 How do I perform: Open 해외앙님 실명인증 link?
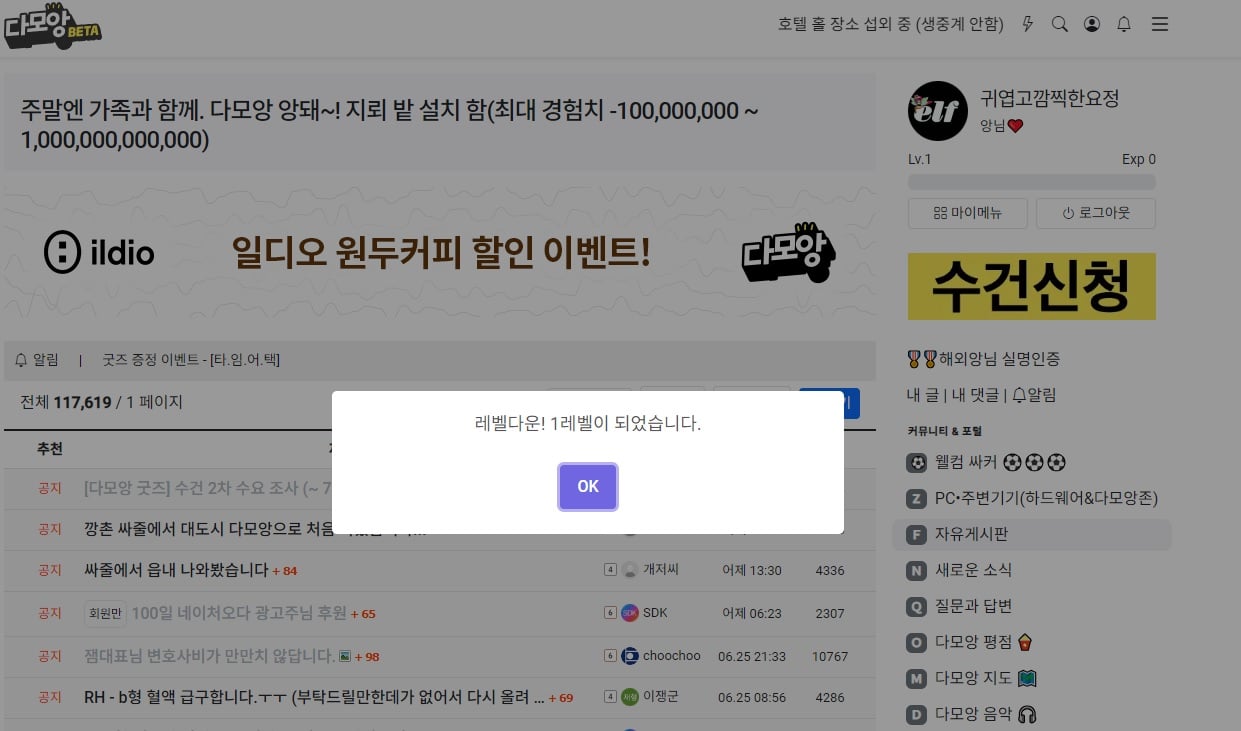[984, 358]
